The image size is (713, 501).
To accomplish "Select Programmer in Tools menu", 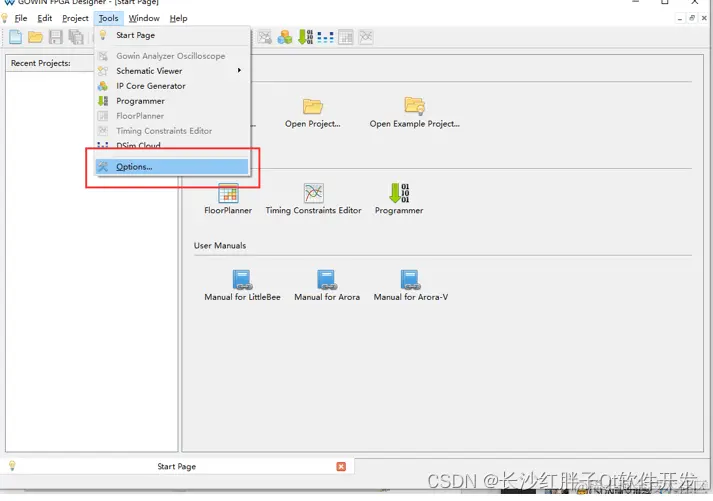I will 172,101.
